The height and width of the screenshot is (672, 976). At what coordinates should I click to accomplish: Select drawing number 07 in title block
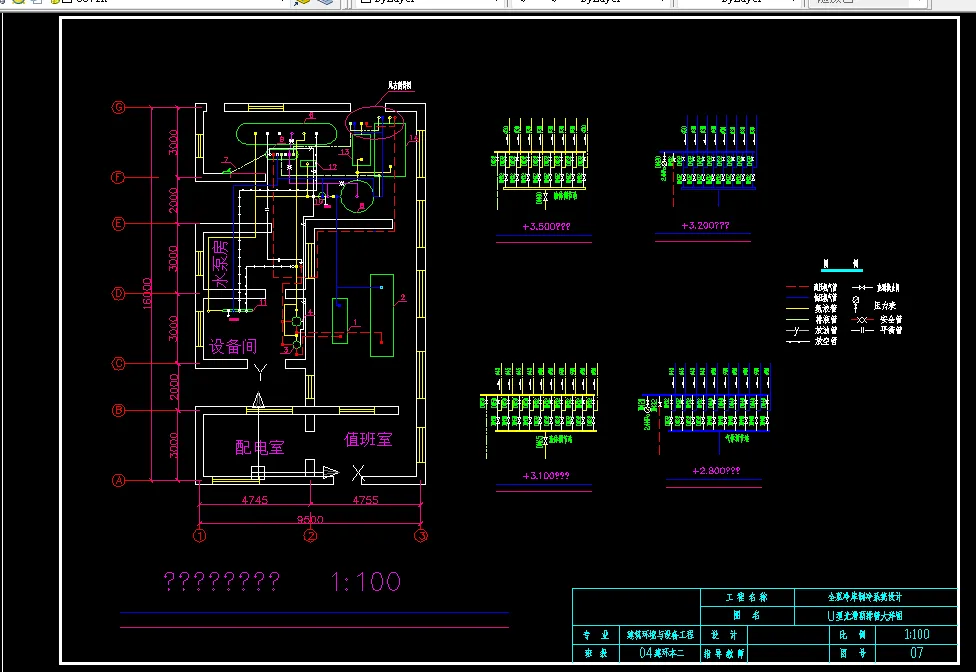916,653
